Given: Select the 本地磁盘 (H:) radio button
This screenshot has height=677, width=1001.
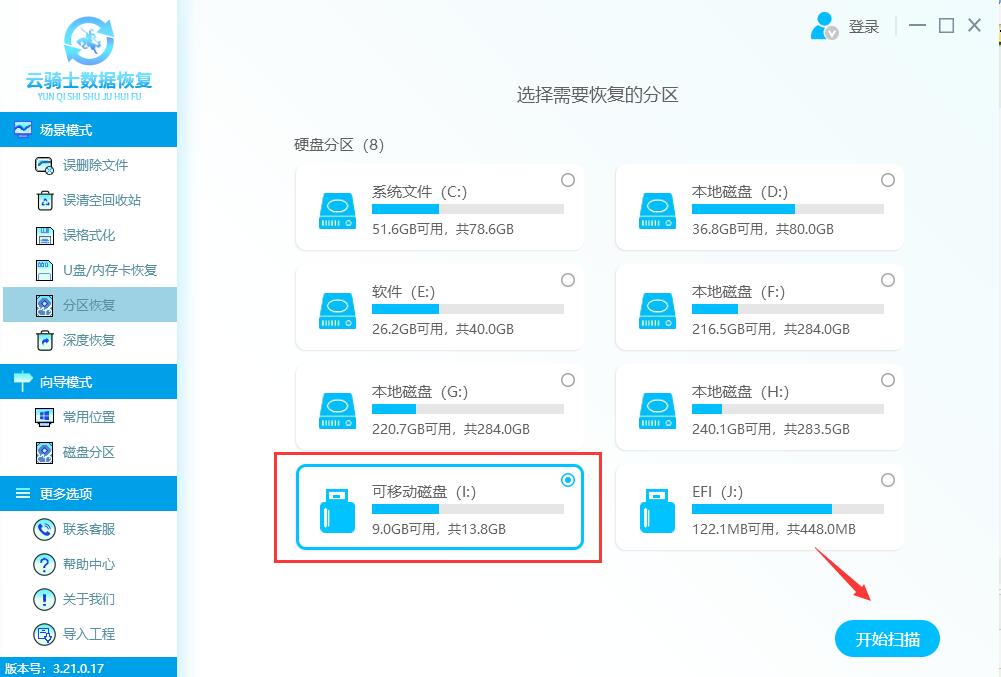Looking at the screenshot, I should pyautogui.click(x=887, y=380).
